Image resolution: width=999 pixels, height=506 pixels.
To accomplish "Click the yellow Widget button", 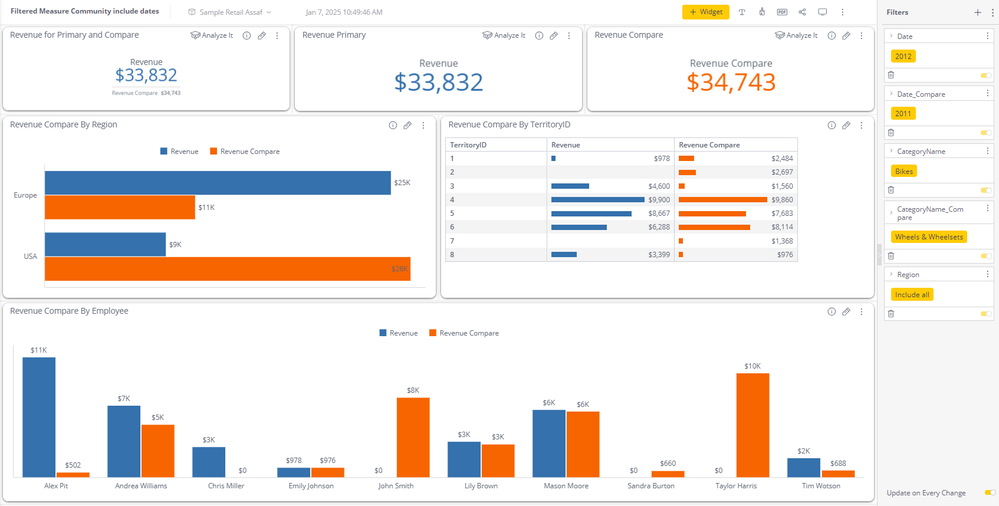I will [x=705, y=12].
